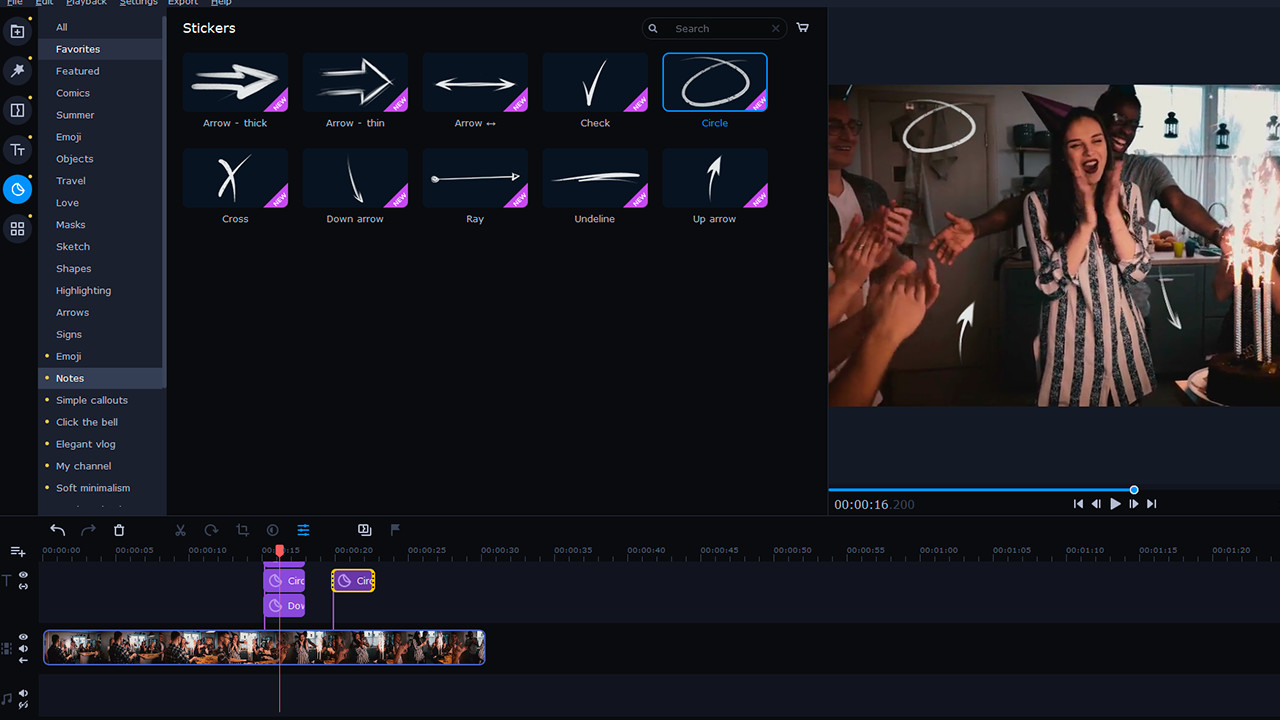Image resolution: width=1280 pixels, height=720 pixels.
Task: Split the clip with the scissors tool
Action: (x=180, y=530)
